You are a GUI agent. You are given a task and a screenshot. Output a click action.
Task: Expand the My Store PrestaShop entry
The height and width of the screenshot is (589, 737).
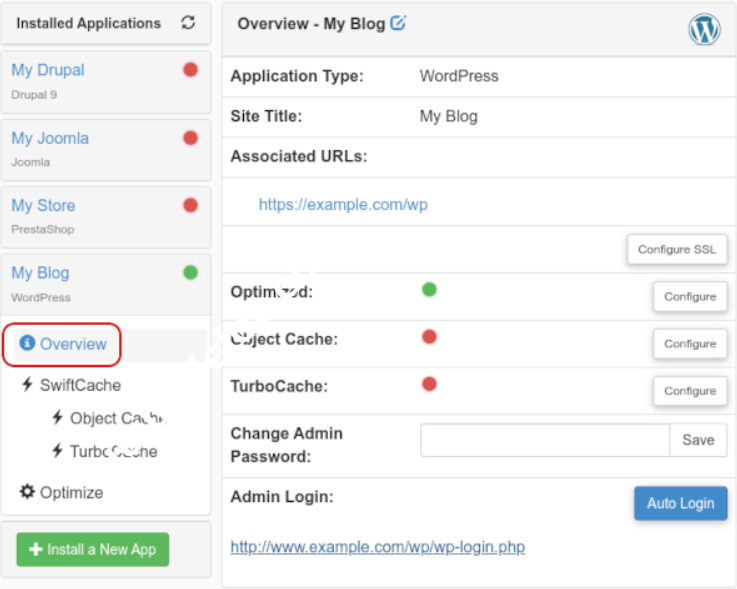[43, 205]
